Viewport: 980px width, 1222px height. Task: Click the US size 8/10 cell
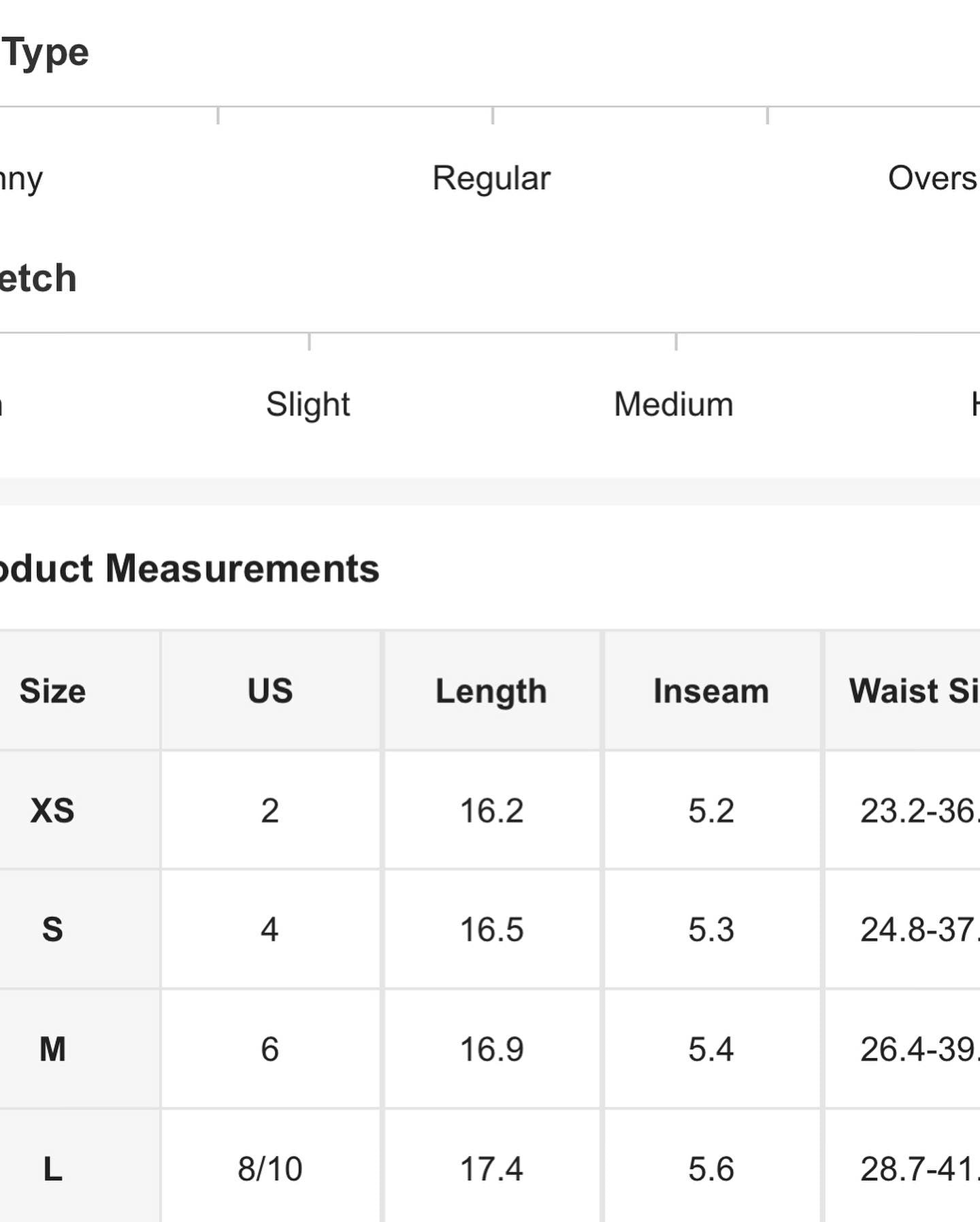coord(270,1170)
